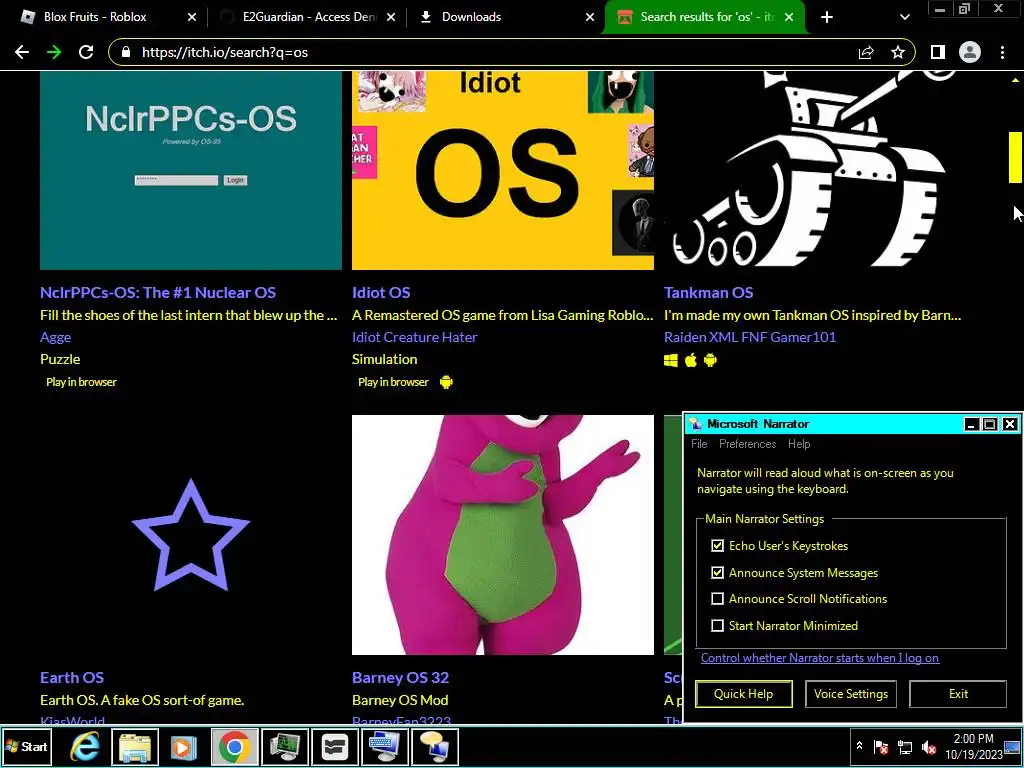Visit Idiot Creature Hater author page
1024x768 pixels.
pos(415,338)
